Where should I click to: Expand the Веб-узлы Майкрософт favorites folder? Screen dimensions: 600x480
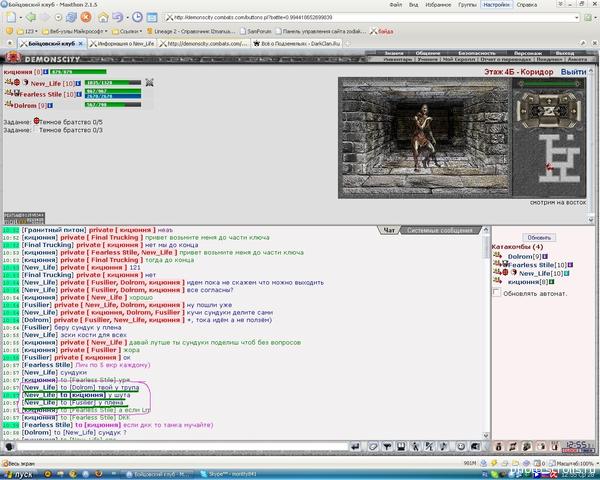[x=75, y=31]
